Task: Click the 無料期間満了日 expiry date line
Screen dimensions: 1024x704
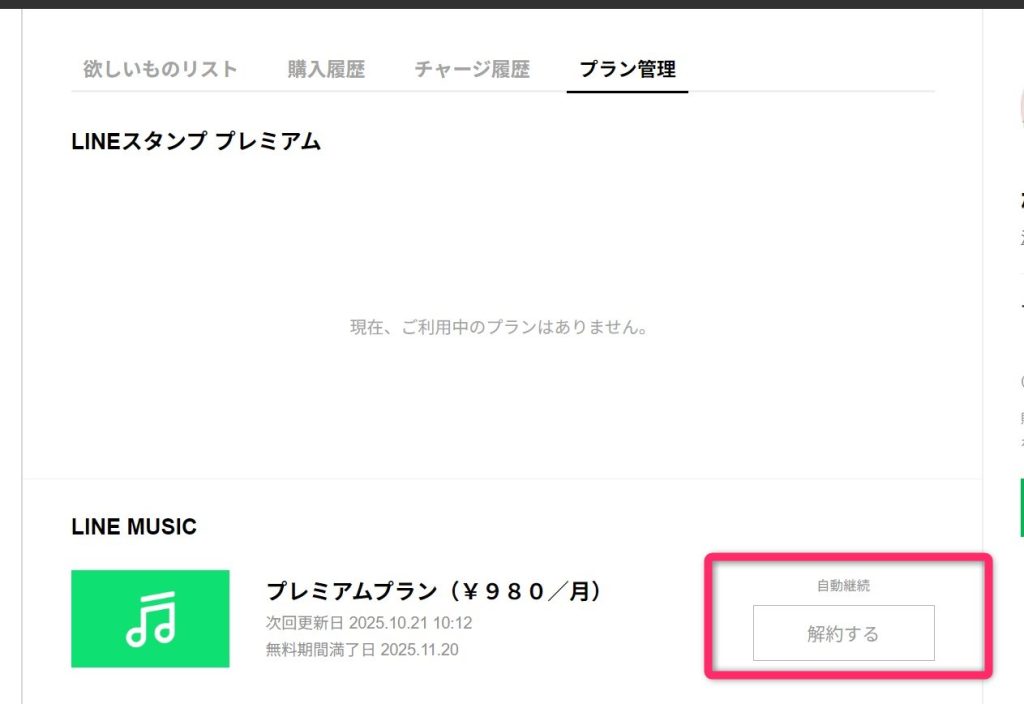Action: (360, 650)
